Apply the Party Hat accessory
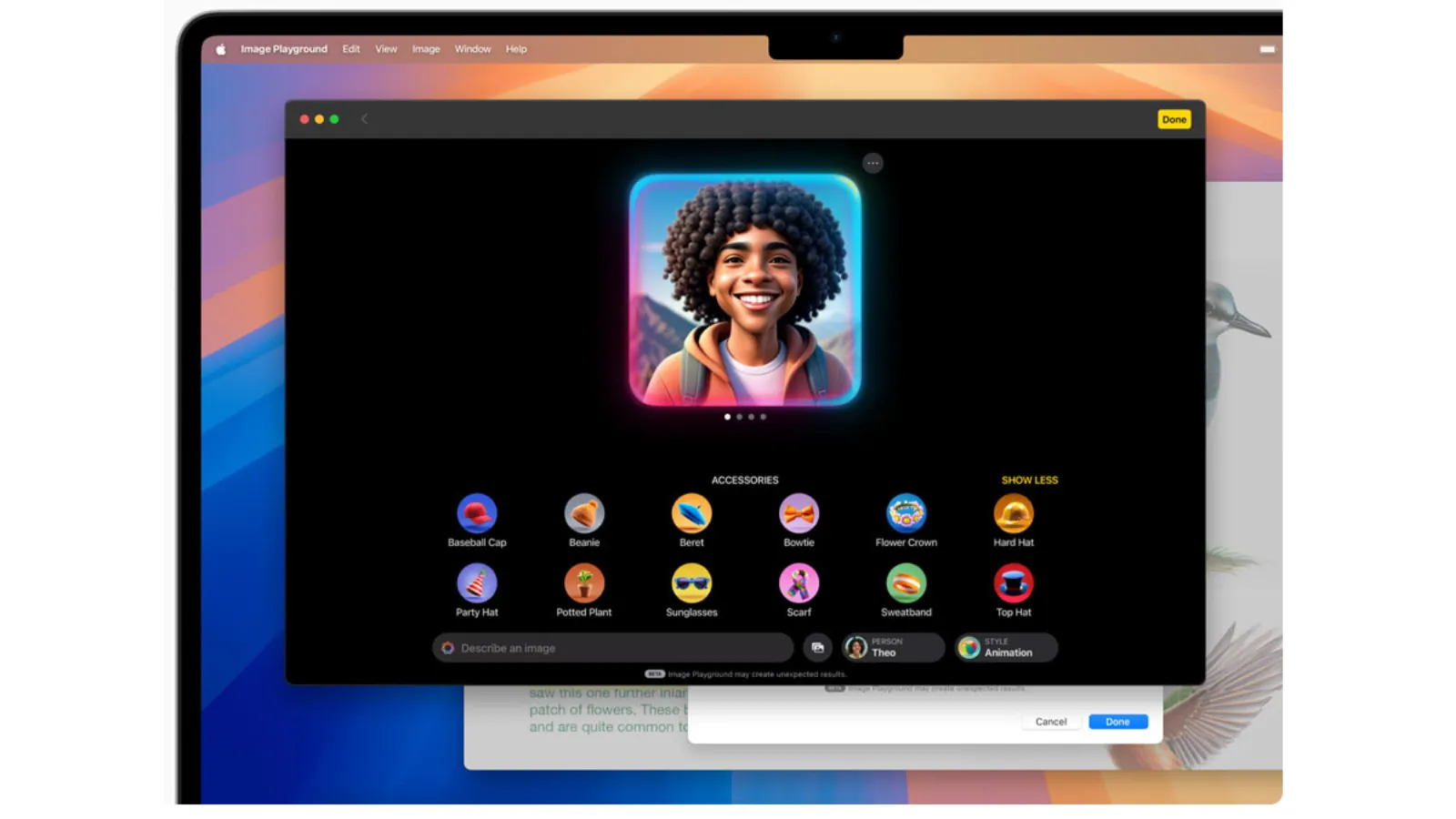1456x819 pixels. 476,584
